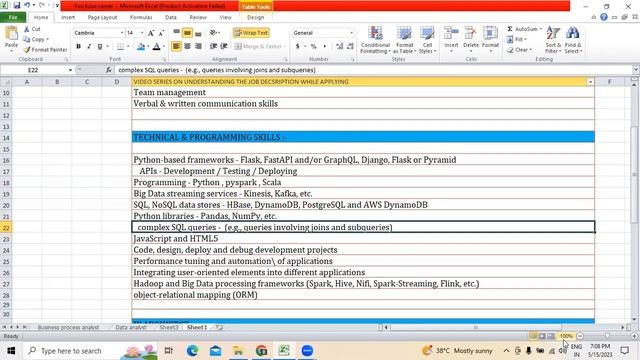
Task: Click the font color A icon
Action: coord(156,47)
